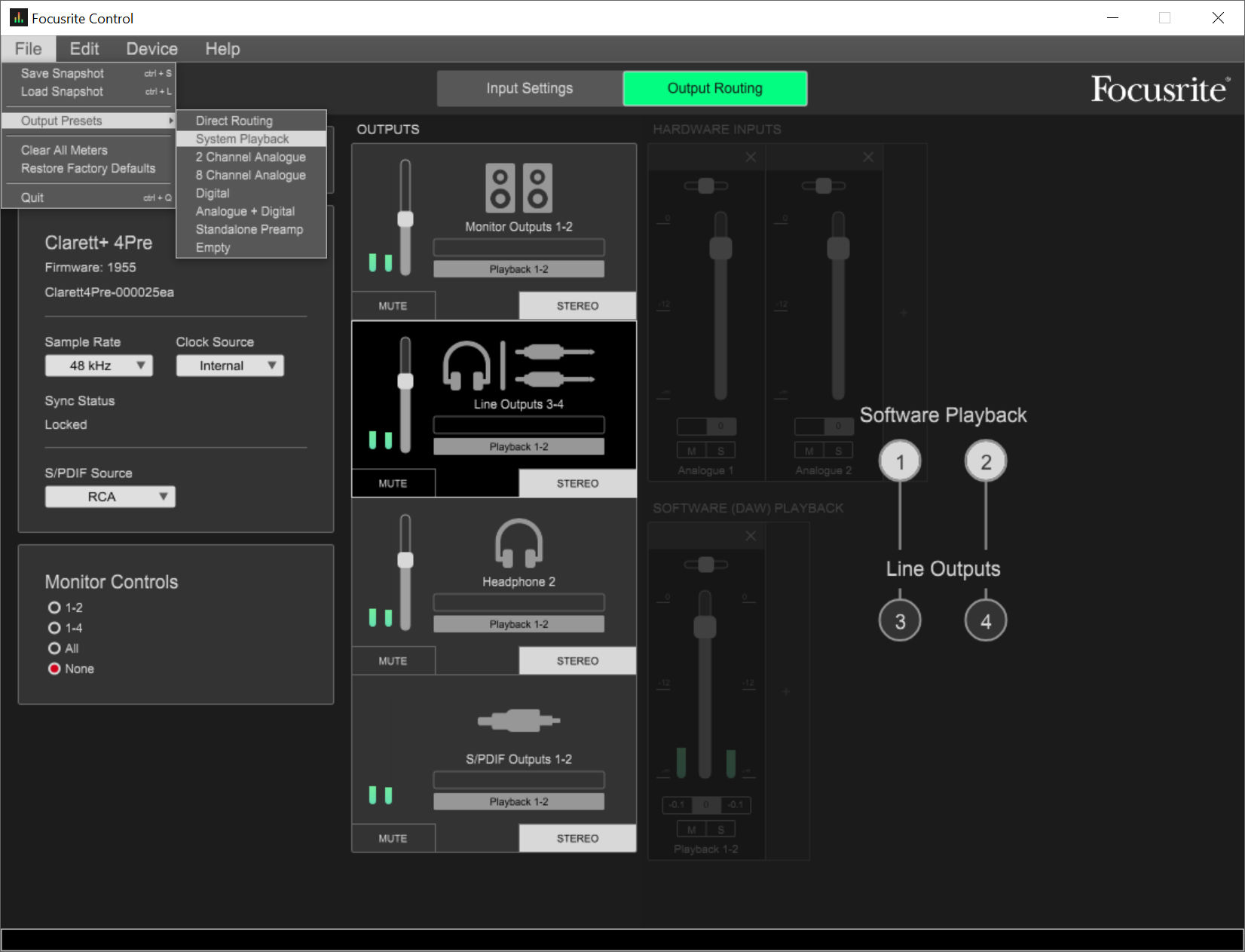Viewport: 1245px width, 952px height.
Task: Open the Clock Source Internal dropdown
Action: point(230,366)
